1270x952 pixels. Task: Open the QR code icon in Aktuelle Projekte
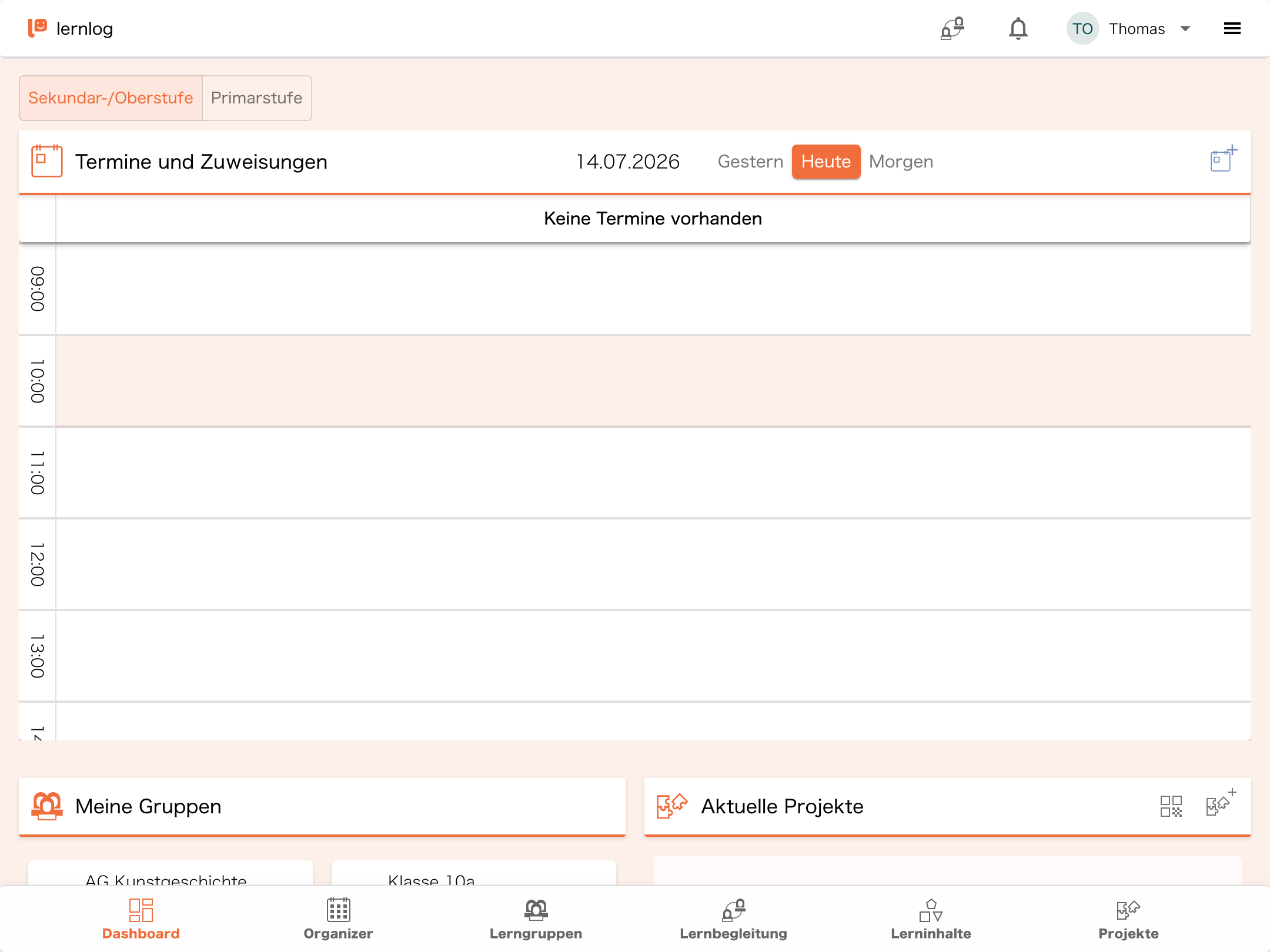(x=1171, y=806)
